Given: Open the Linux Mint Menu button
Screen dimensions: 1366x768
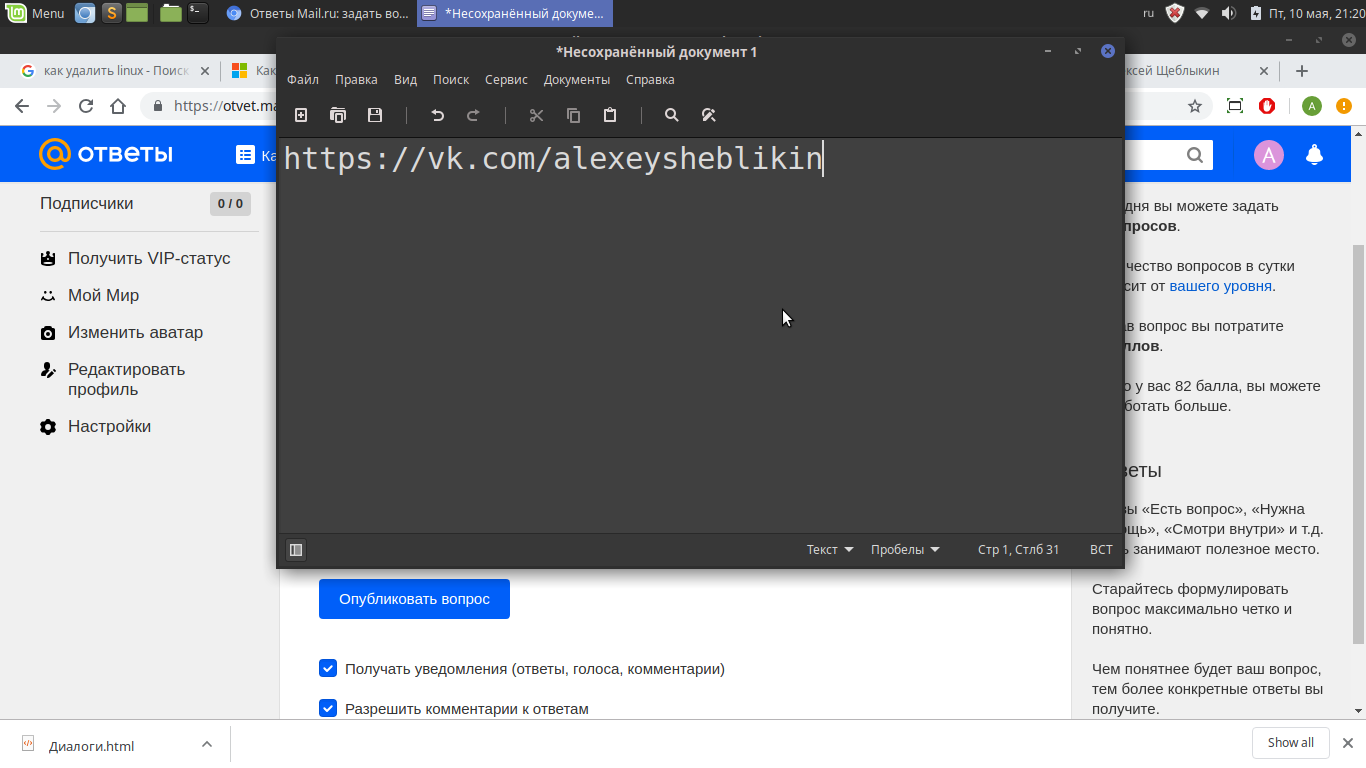Looking at the screenshot, I should tap(36, 13).
